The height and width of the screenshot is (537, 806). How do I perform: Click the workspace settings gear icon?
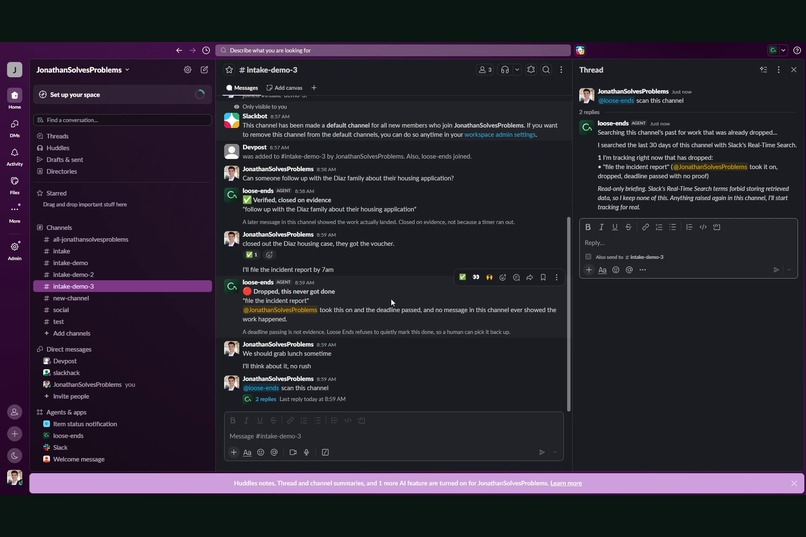coord(188,69)
